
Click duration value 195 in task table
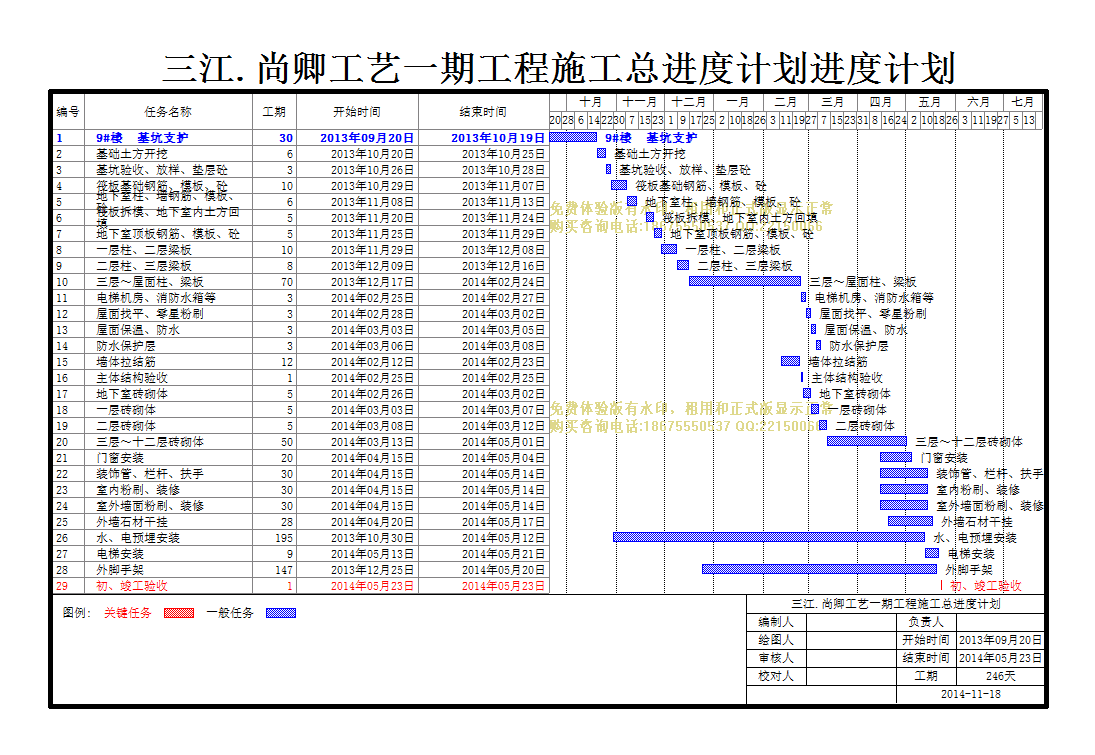pyautogui.click(x=284, y=538)
